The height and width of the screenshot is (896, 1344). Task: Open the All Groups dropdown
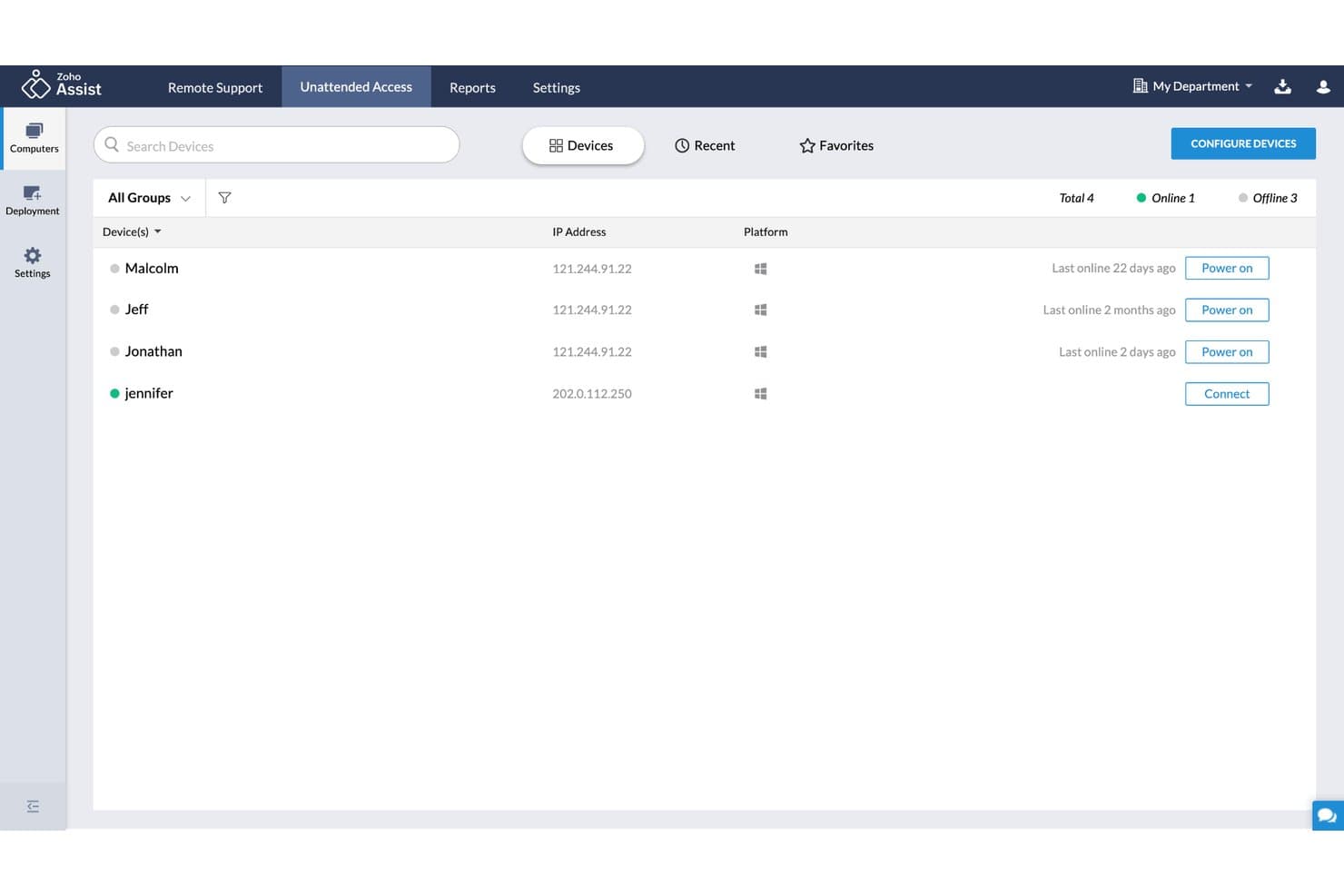[149, 198]
